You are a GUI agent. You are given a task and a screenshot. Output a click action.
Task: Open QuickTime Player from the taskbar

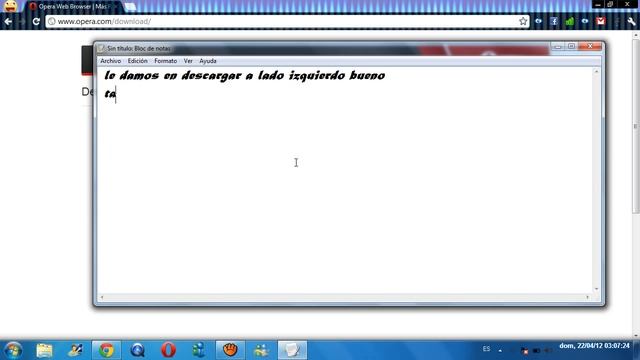138,350
